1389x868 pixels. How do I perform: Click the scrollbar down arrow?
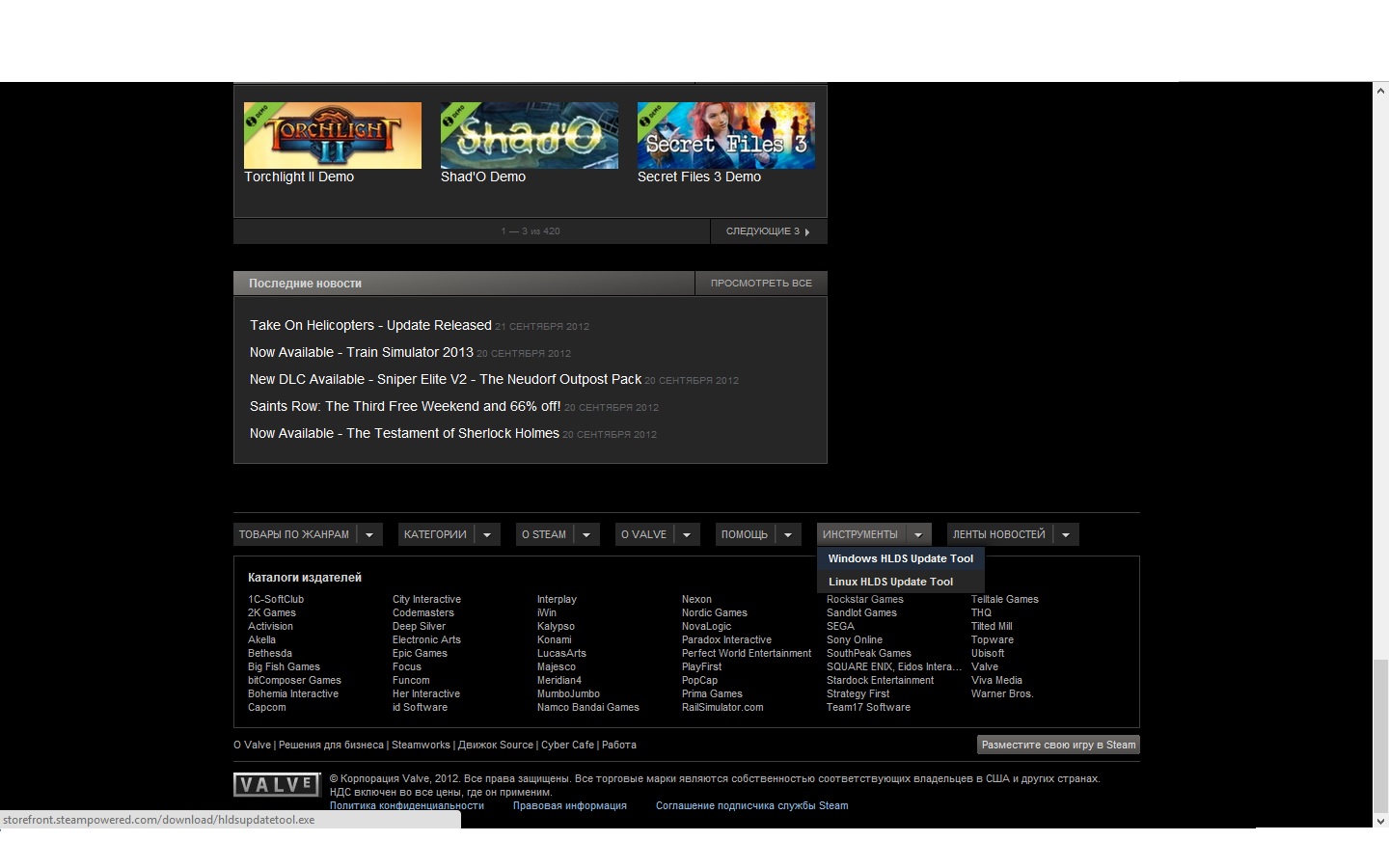1380,821
